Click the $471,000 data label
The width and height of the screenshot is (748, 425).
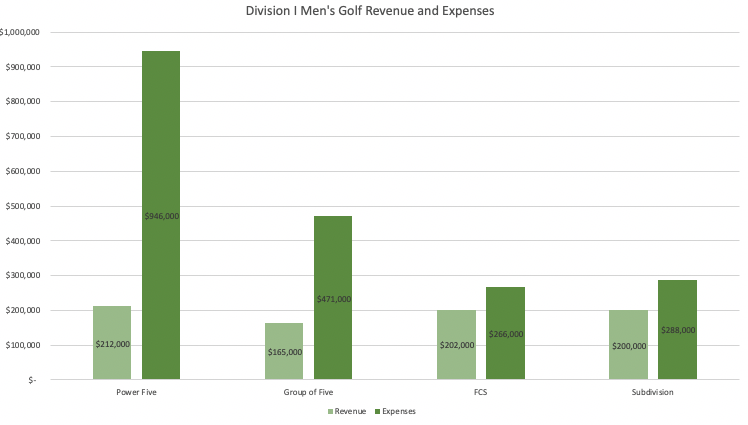[x=333, y=299]
